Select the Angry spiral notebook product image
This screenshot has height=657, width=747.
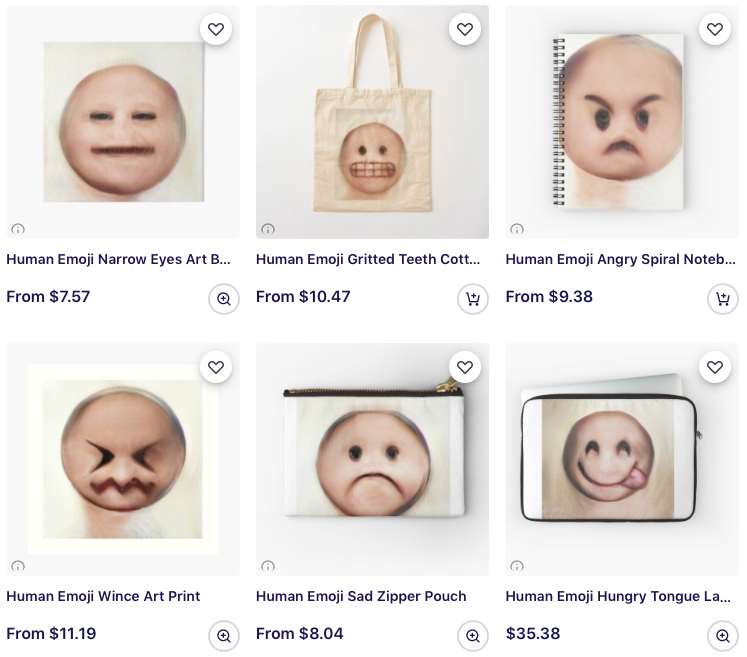coord(620,120)
